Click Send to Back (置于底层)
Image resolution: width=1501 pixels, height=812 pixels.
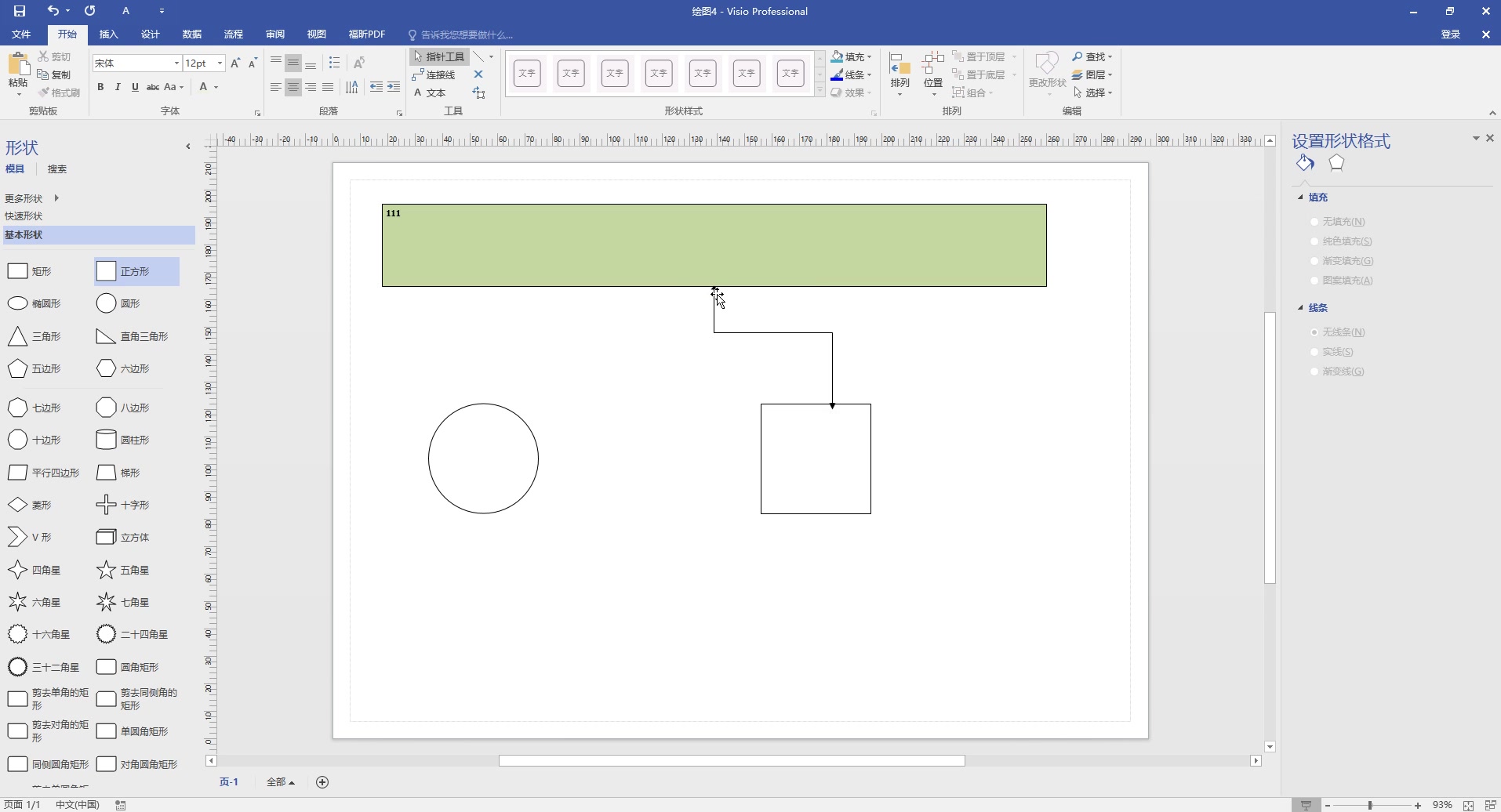979,74
